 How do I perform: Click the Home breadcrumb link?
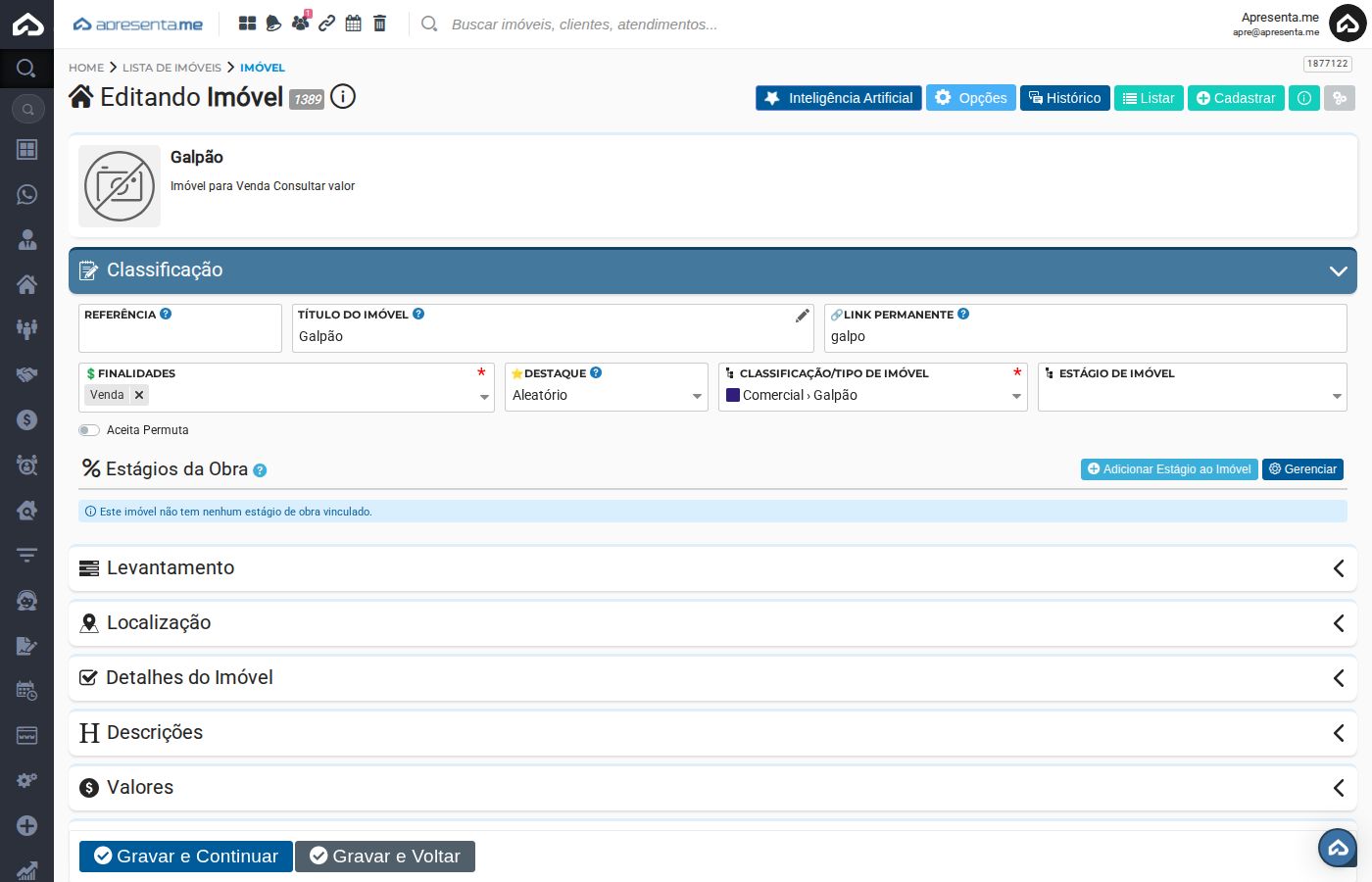click(86, 68)
